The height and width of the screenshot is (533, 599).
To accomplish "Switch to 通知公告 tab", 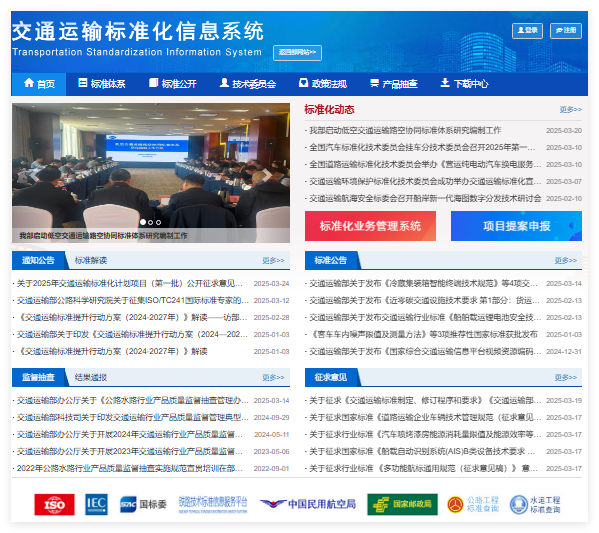I will click(x=38, y=260).
